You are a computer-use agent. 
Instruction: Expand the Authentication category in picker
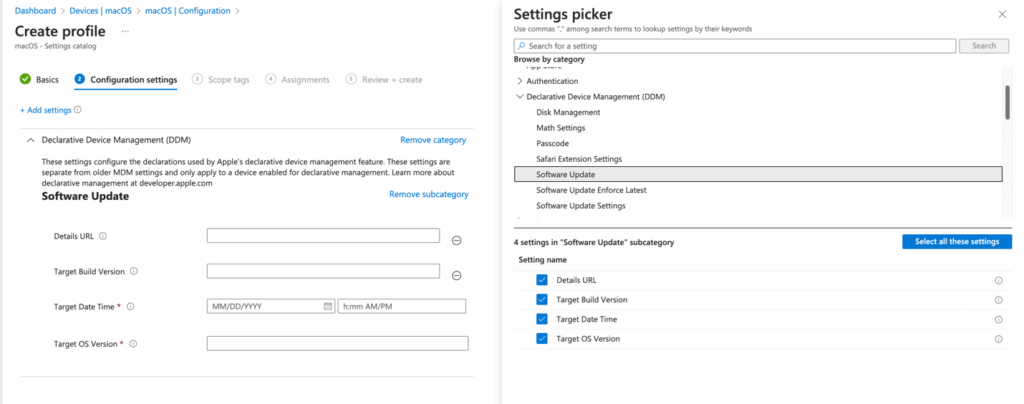(519, 80)
